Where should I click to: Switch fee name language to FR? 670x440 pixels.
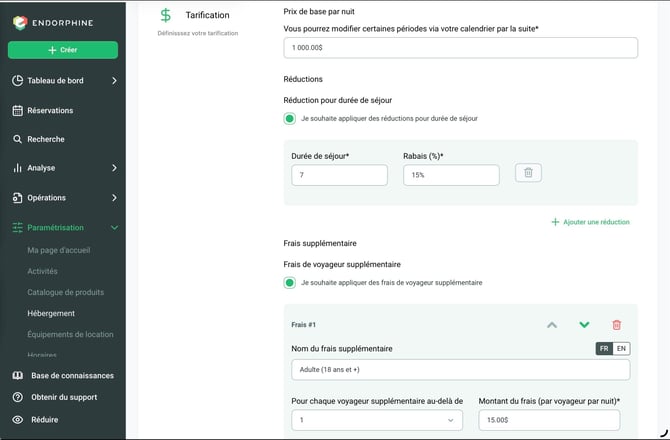(x=604, y=349)
